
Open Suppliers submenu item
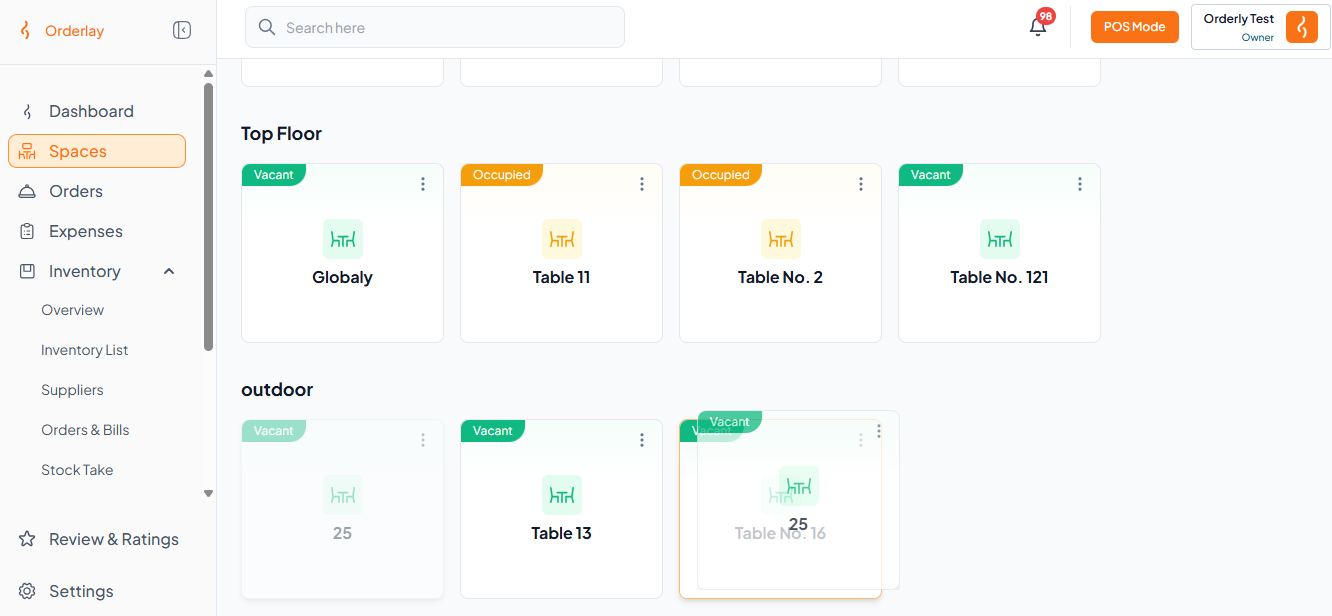[x=72, y=390]
